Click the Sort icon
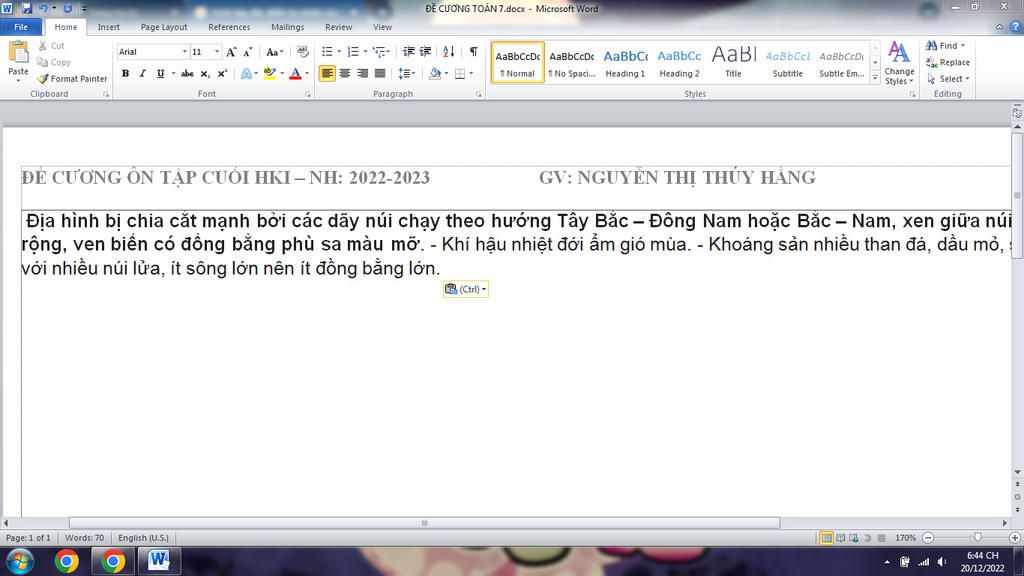 click(x=448, y=52)
